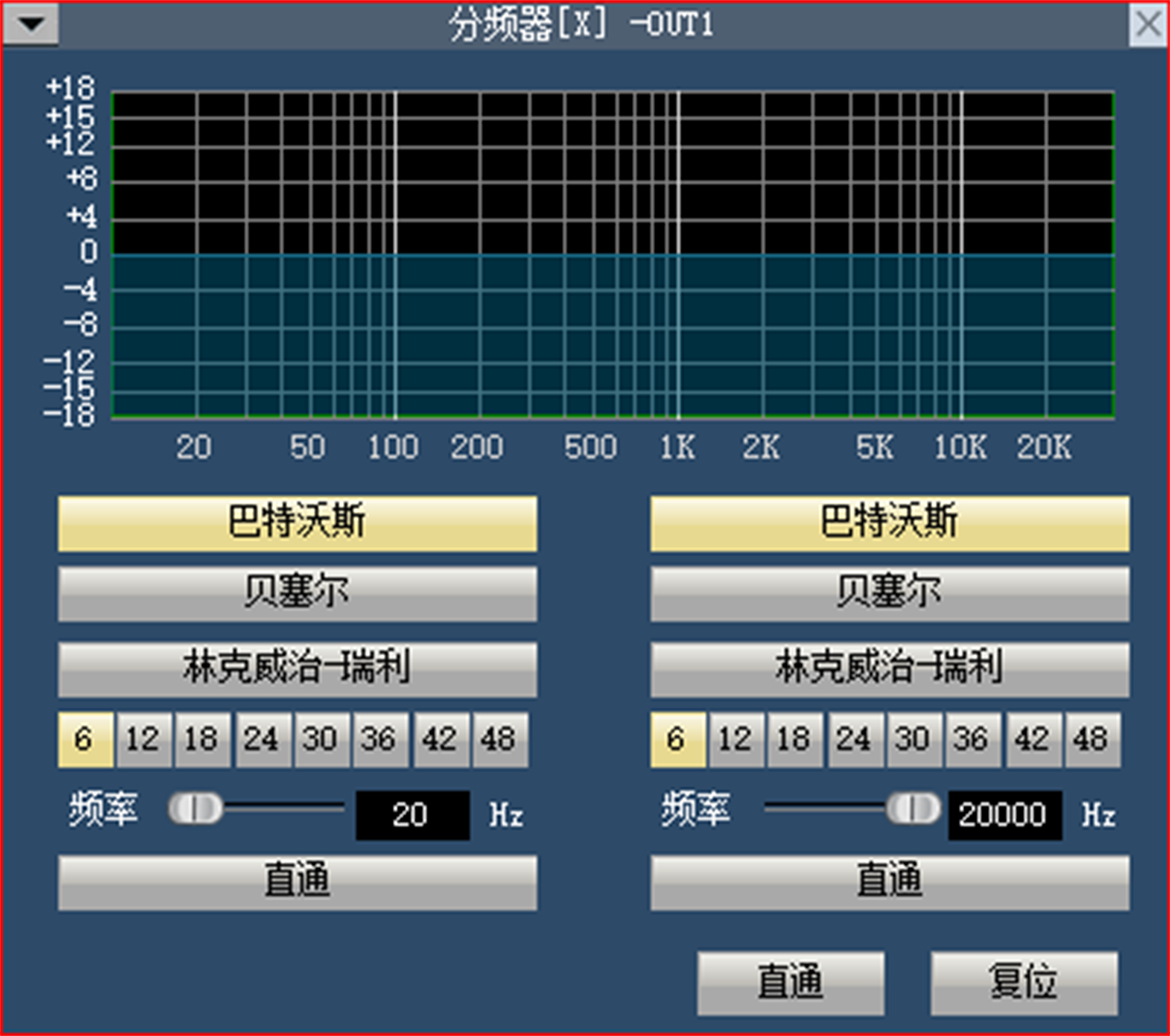Image resolution: width=1170 pixels, height=1036 pixels.
Task: Choose right 巴特沃斯 filter type
Action: (889, 523)
